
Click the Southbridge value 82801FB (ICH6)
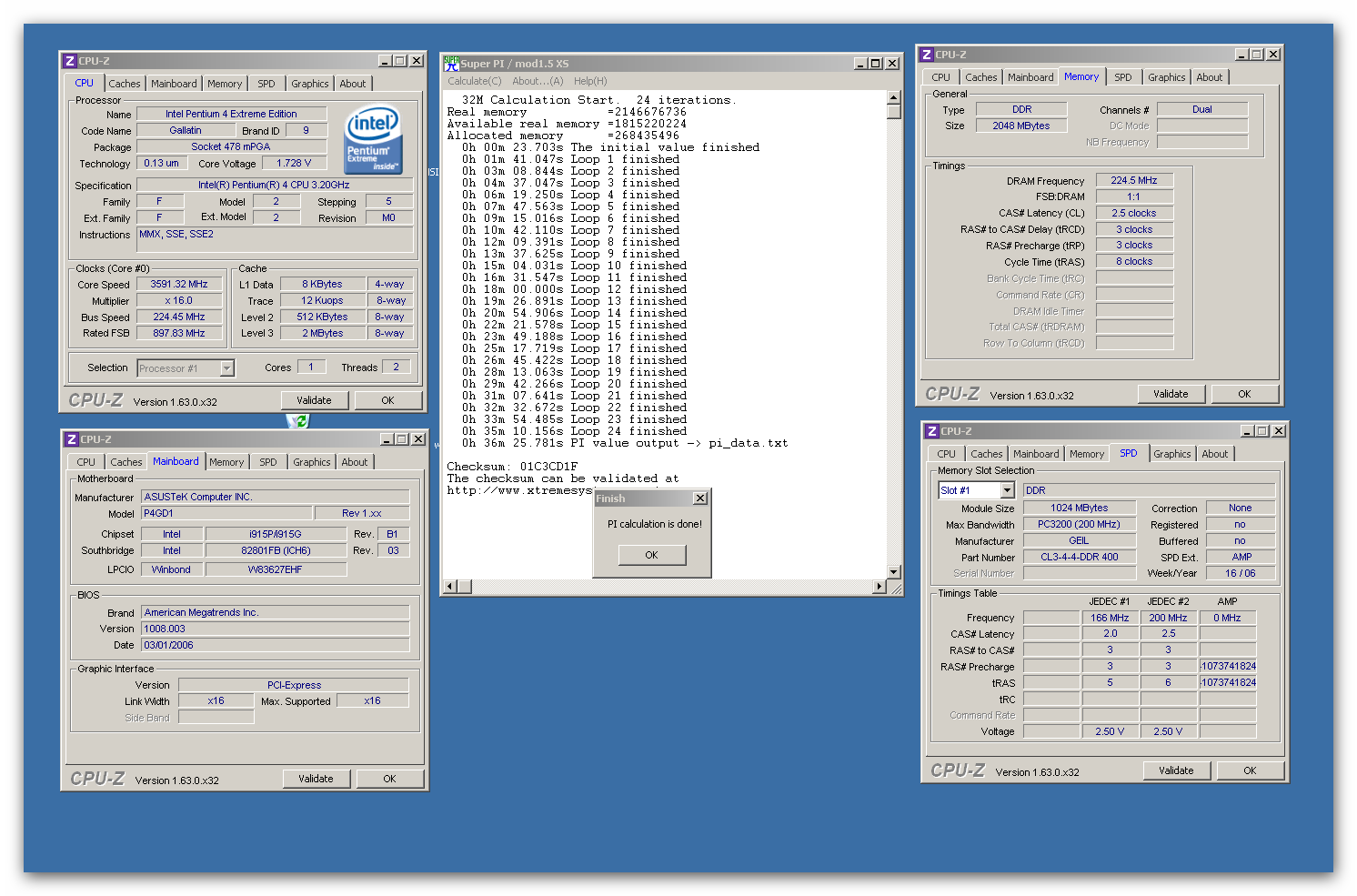[x=276, y=550]
